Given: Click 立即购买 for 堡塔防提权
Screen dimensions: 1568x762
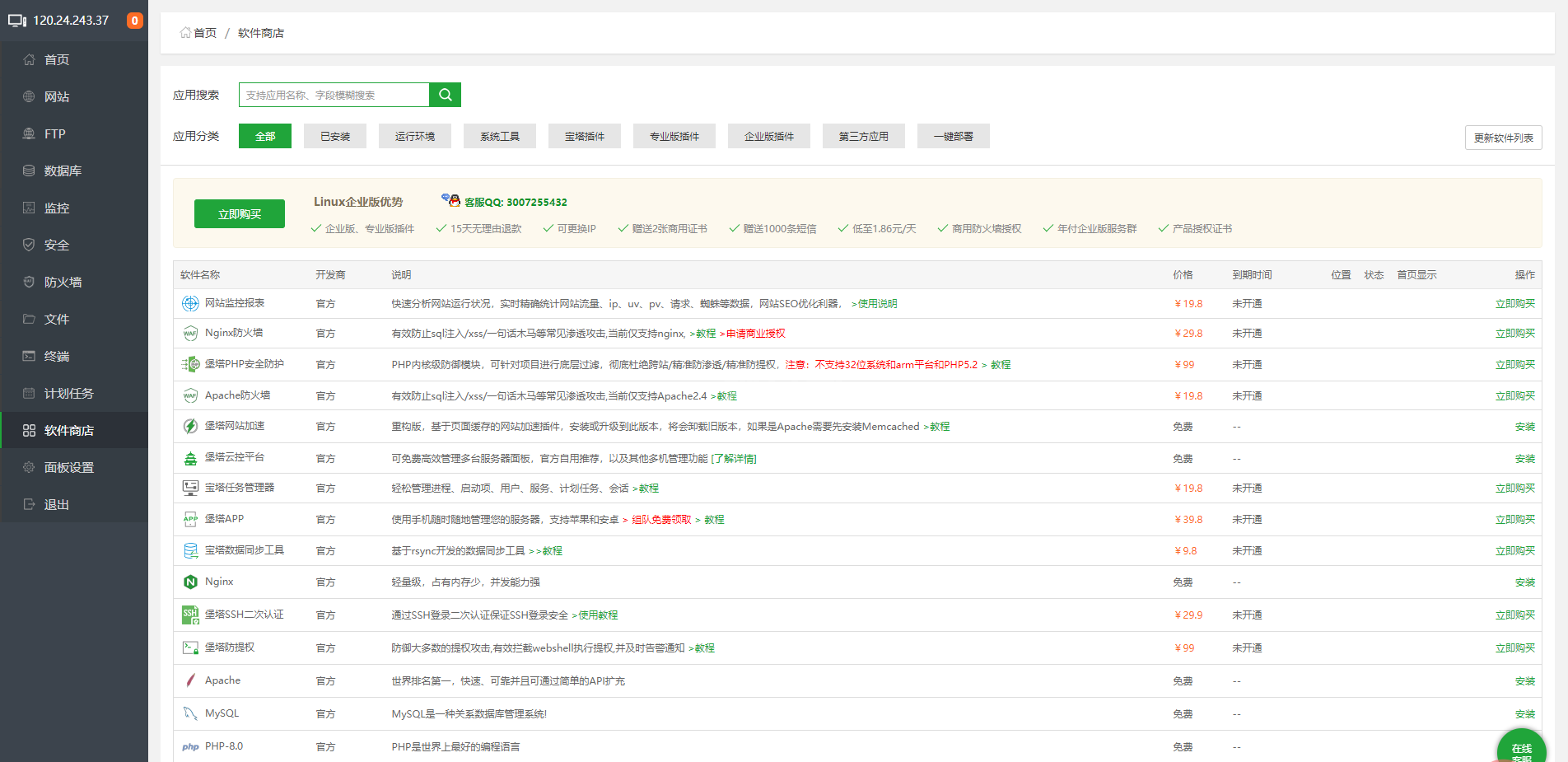Looking at the screenshot, I should point(1515,648).
